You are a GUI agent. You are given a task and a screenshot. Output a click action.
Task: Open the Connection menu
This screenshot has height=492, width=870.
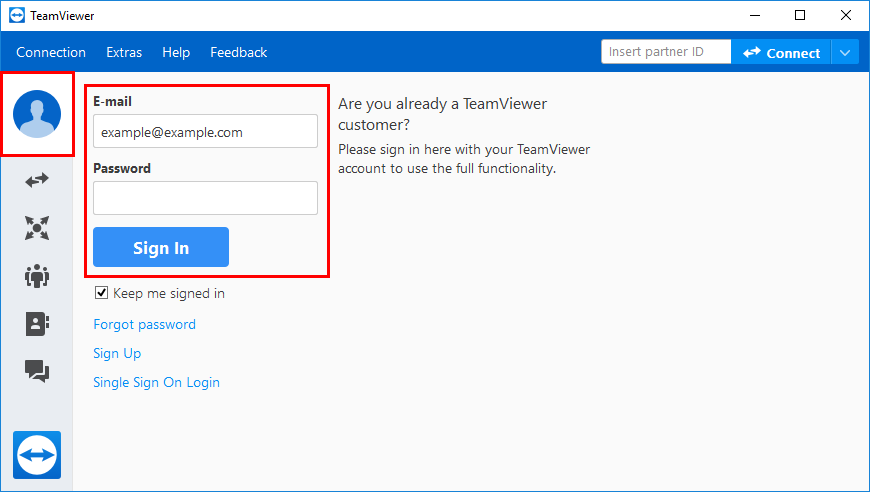(x=51, y=52)
